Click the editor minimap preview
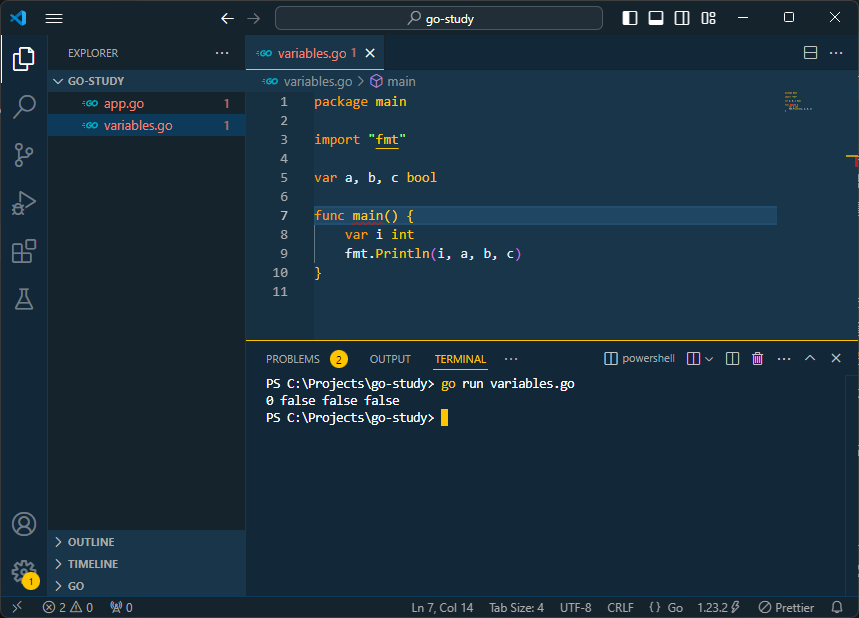This screenshot has width=859, height=618. 798,101
